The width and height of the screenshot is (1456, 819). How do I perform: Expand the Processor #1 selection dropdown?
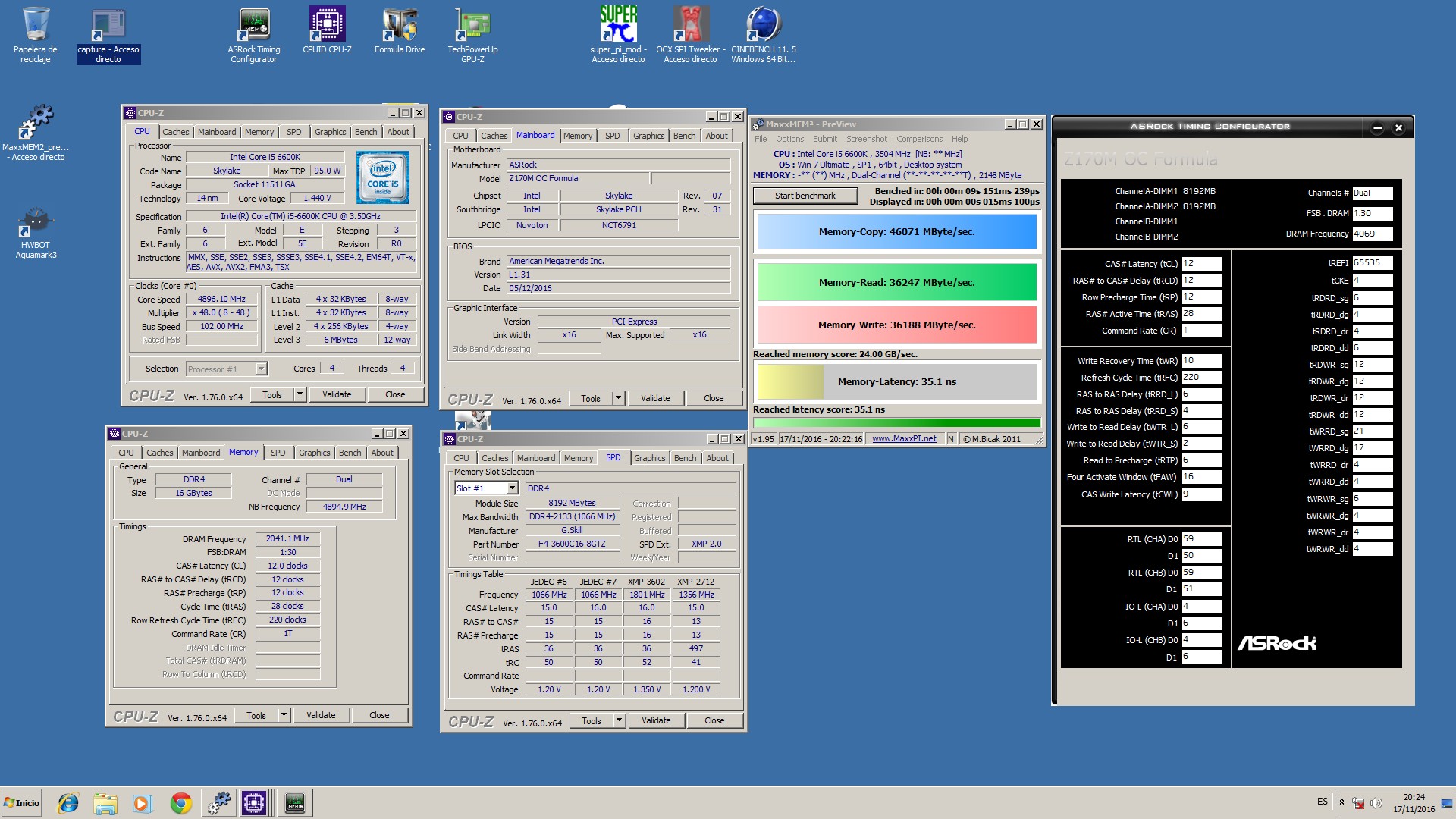coord(261,369)
